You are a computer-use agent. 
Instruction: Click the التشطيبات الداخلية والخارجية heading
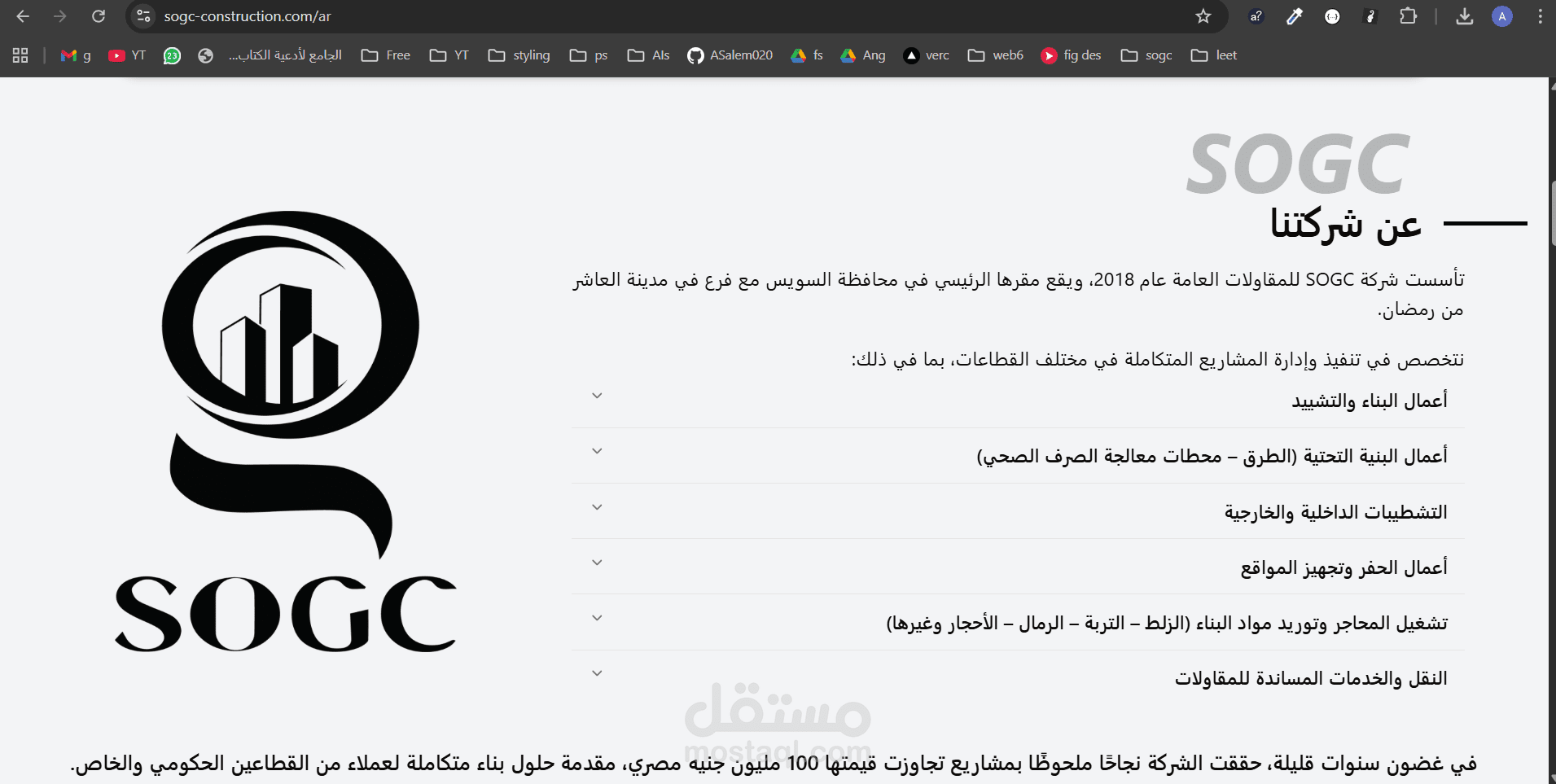(1336, 512)
